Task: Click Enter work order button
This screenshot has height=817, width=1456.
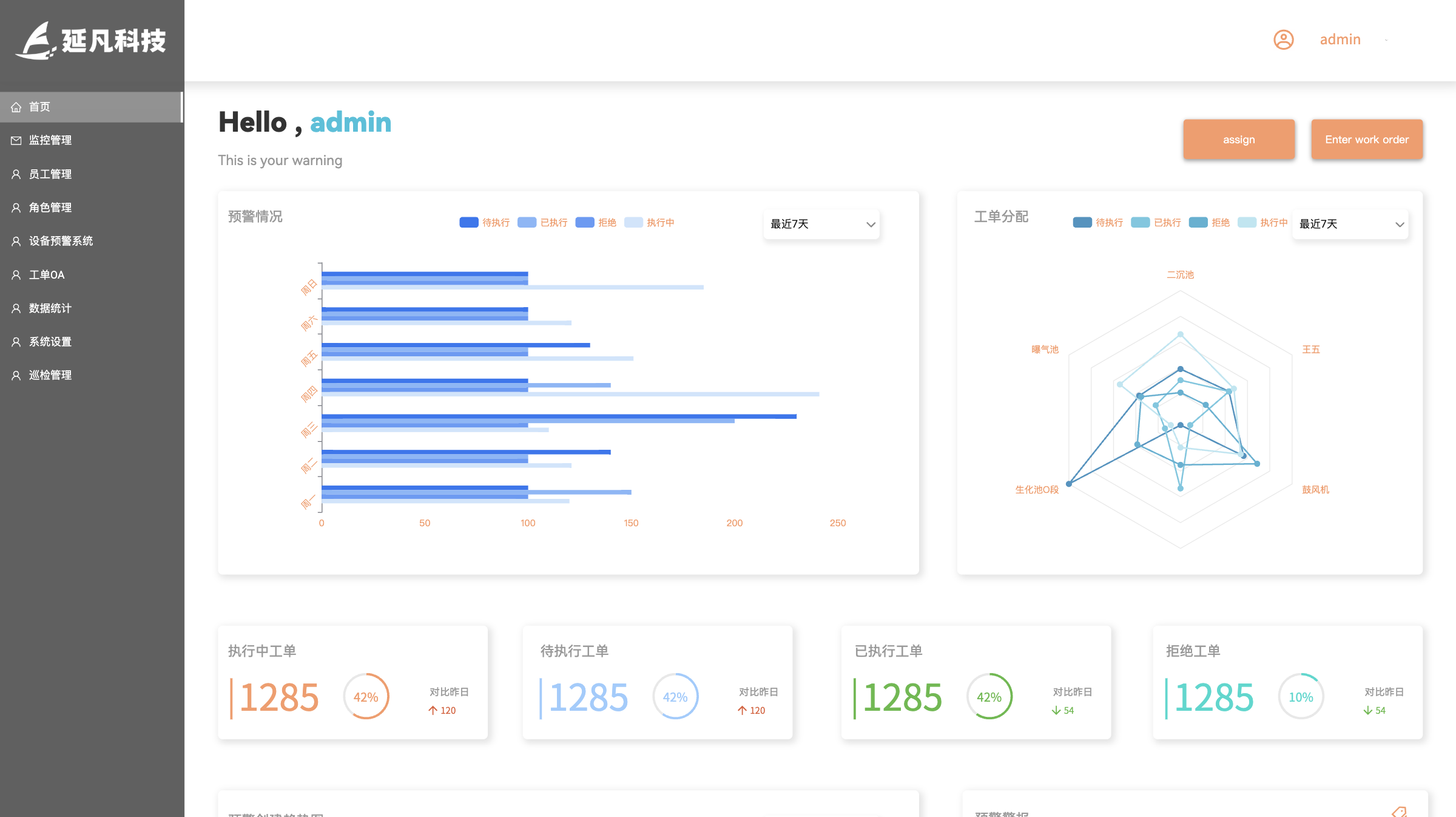Action: 1366,140
